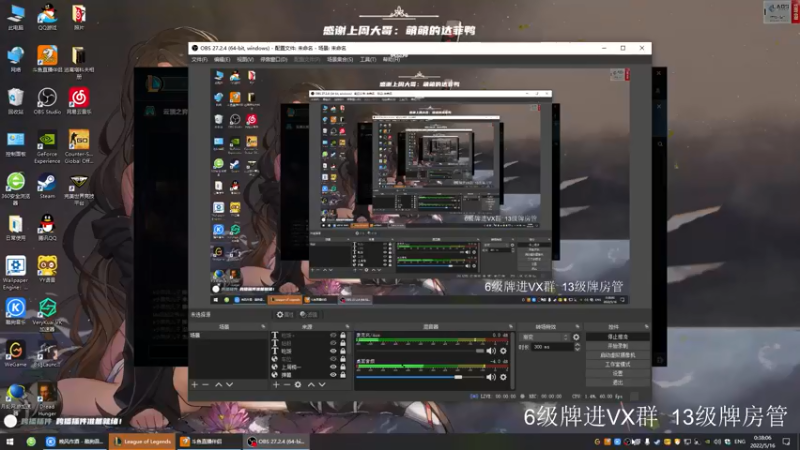Add a new scene with the plus icon
The width and height of the screenshot is (800, 450).
[x=194, y=385]
